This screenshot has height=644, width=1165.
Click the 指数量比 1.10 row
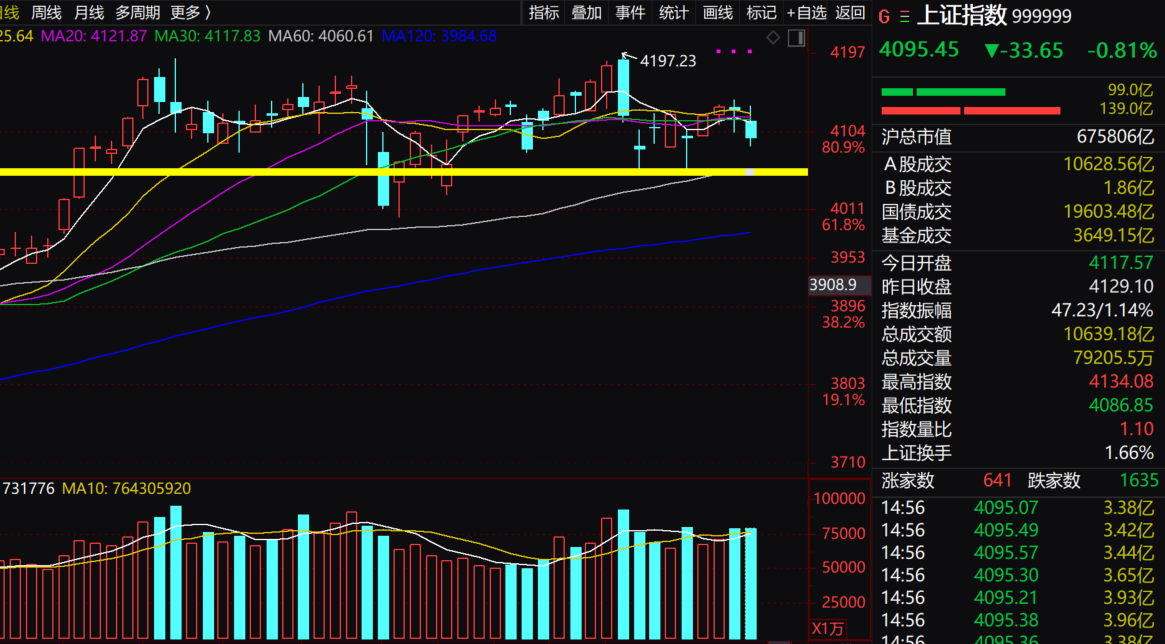1018,429
